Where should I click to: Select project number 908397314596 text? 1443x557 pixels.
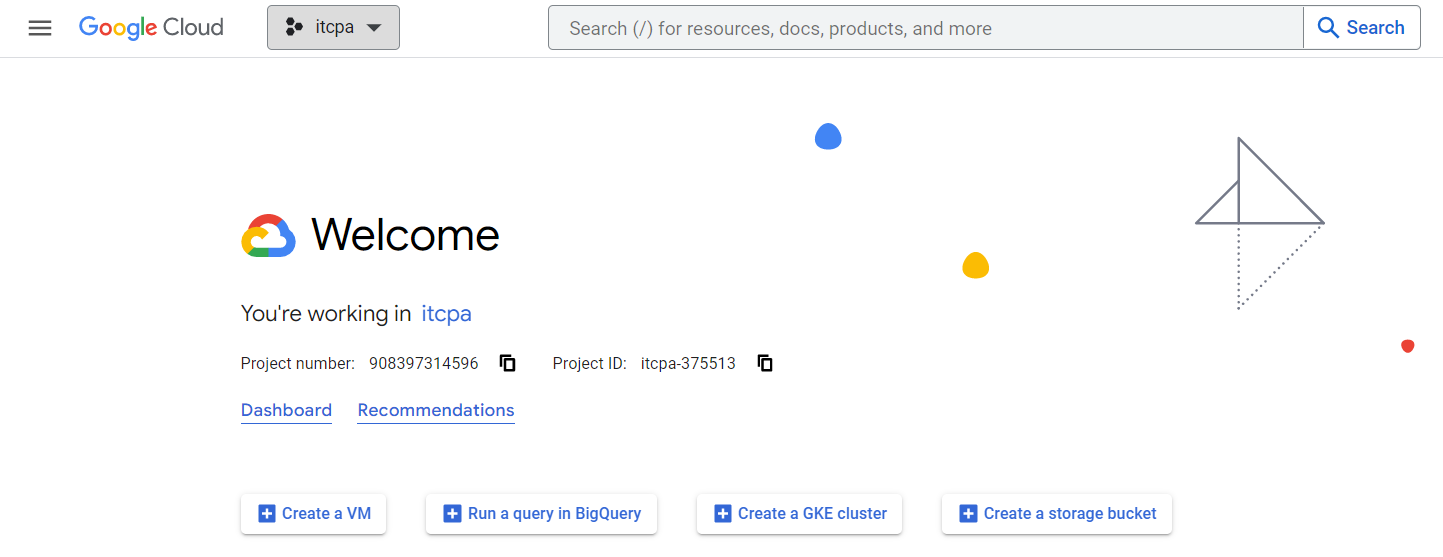tap(424, 363)
